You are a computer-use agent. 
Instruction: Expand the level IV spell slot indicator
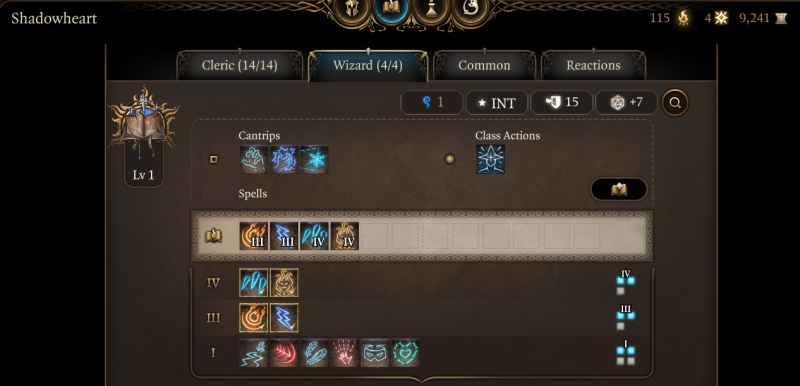tap(626, 282)
